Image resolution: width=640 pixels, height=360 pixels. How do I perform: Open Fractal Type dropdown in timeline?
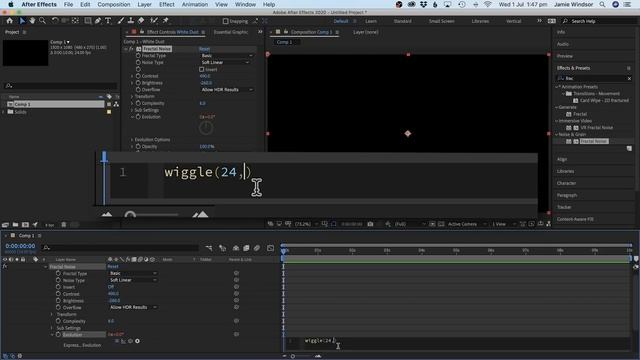133,273
